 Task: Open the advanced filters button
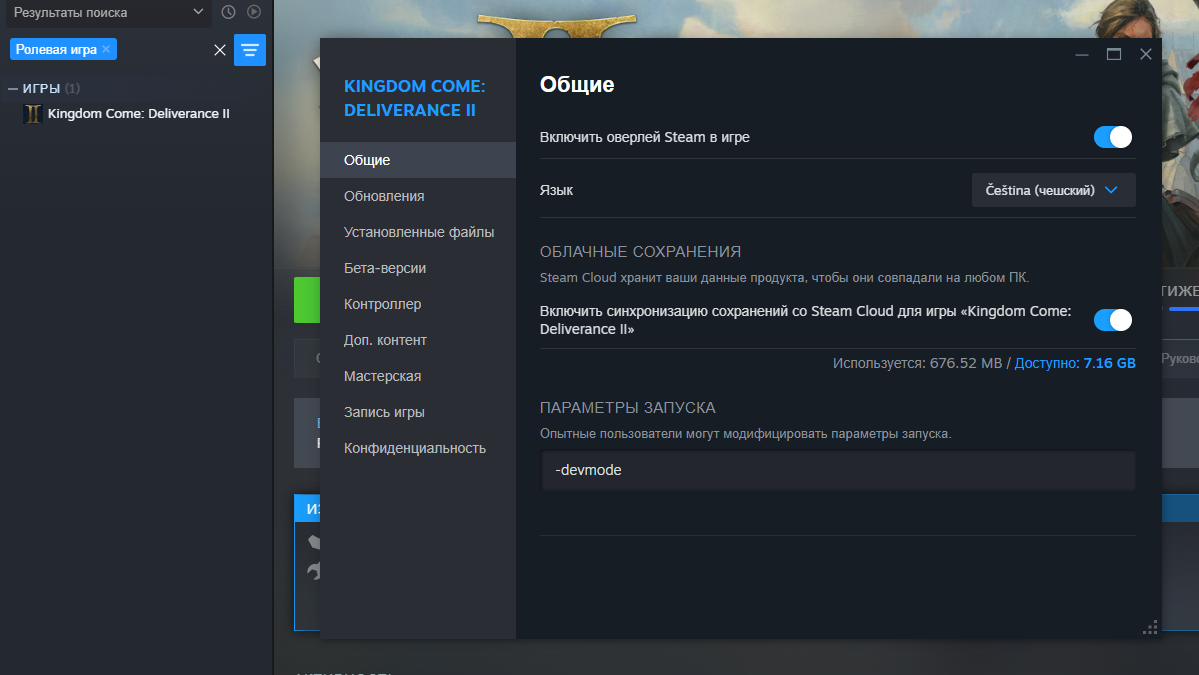point(249,50)
